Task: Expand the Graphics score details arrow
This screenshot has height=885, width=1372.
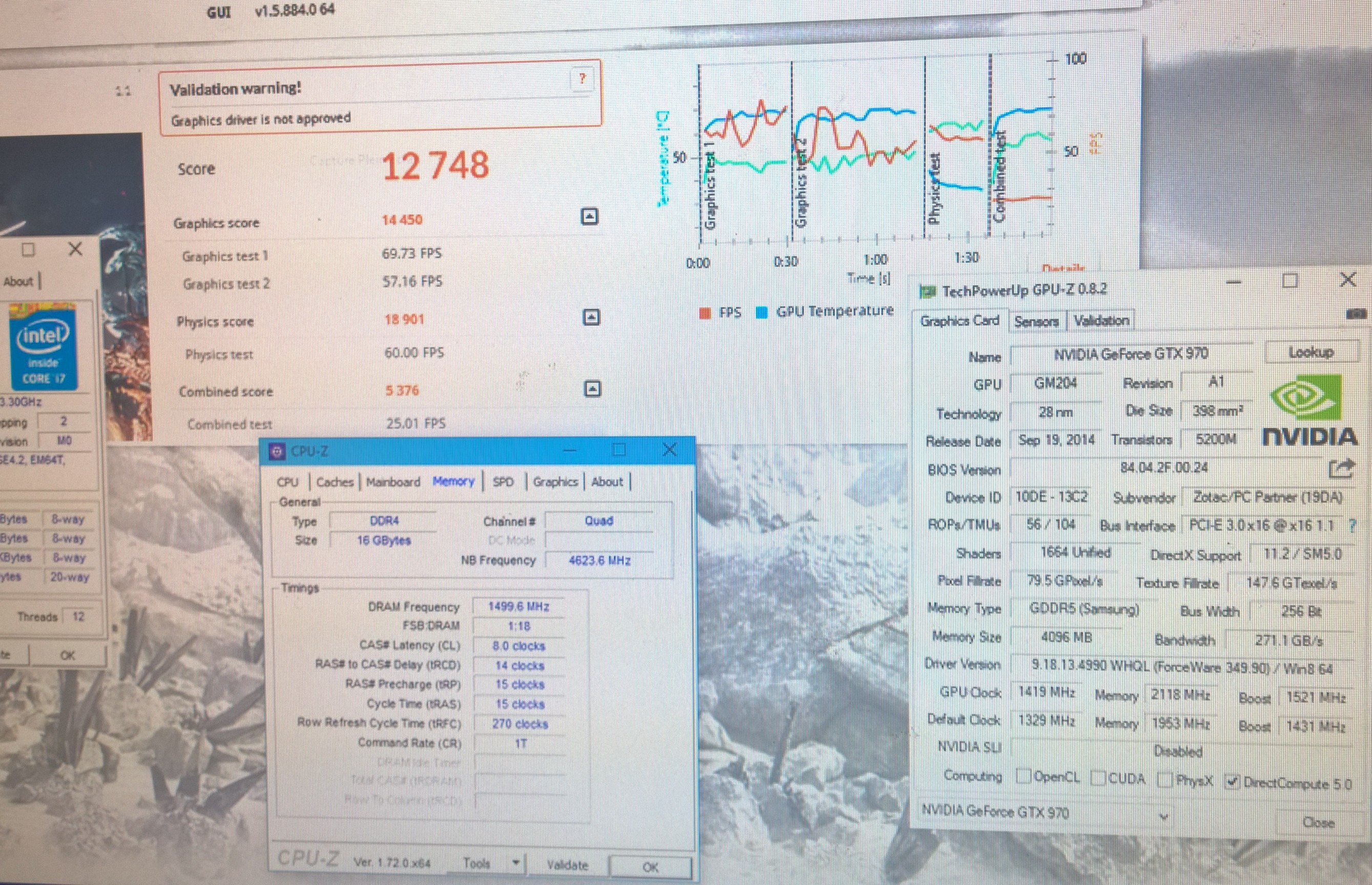Action: point(589,217)
